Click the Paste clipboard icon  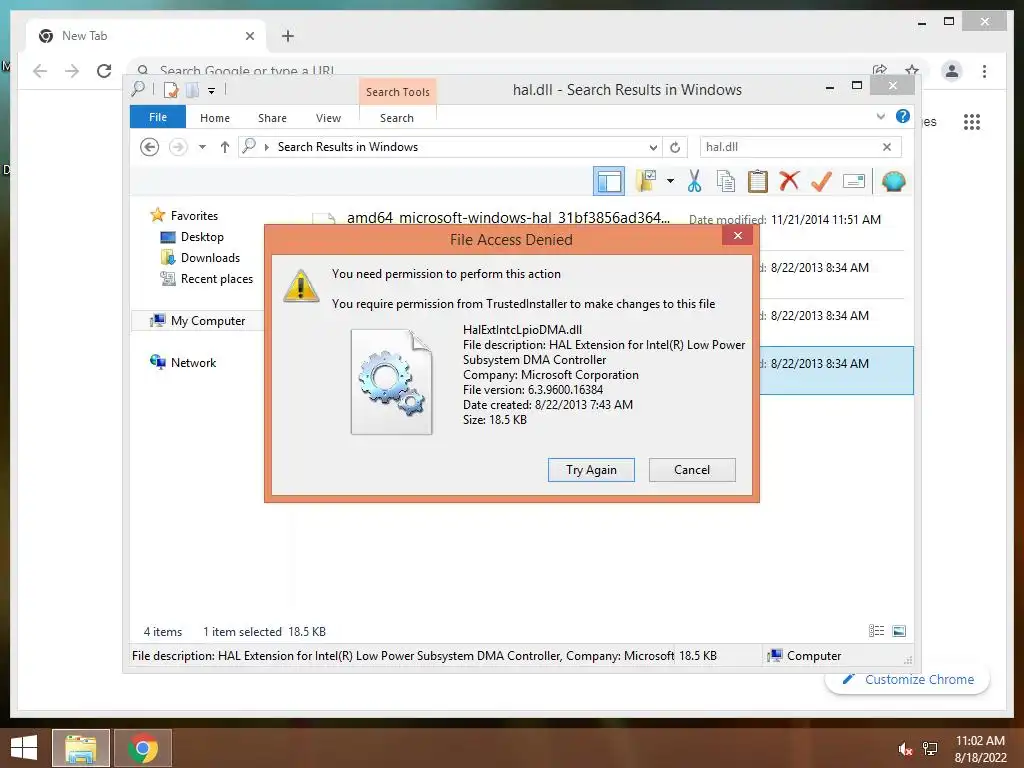pos(758,181)
